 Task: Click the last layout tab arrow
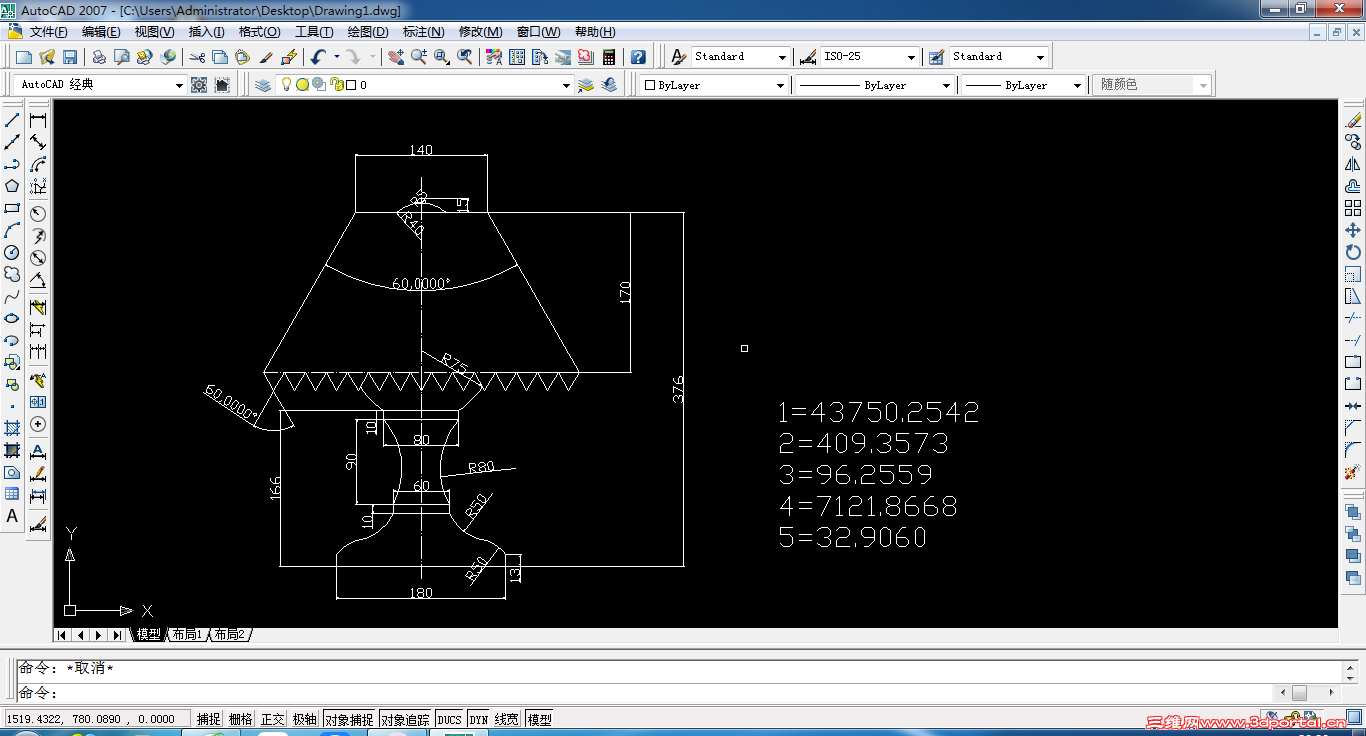(117, 635)
